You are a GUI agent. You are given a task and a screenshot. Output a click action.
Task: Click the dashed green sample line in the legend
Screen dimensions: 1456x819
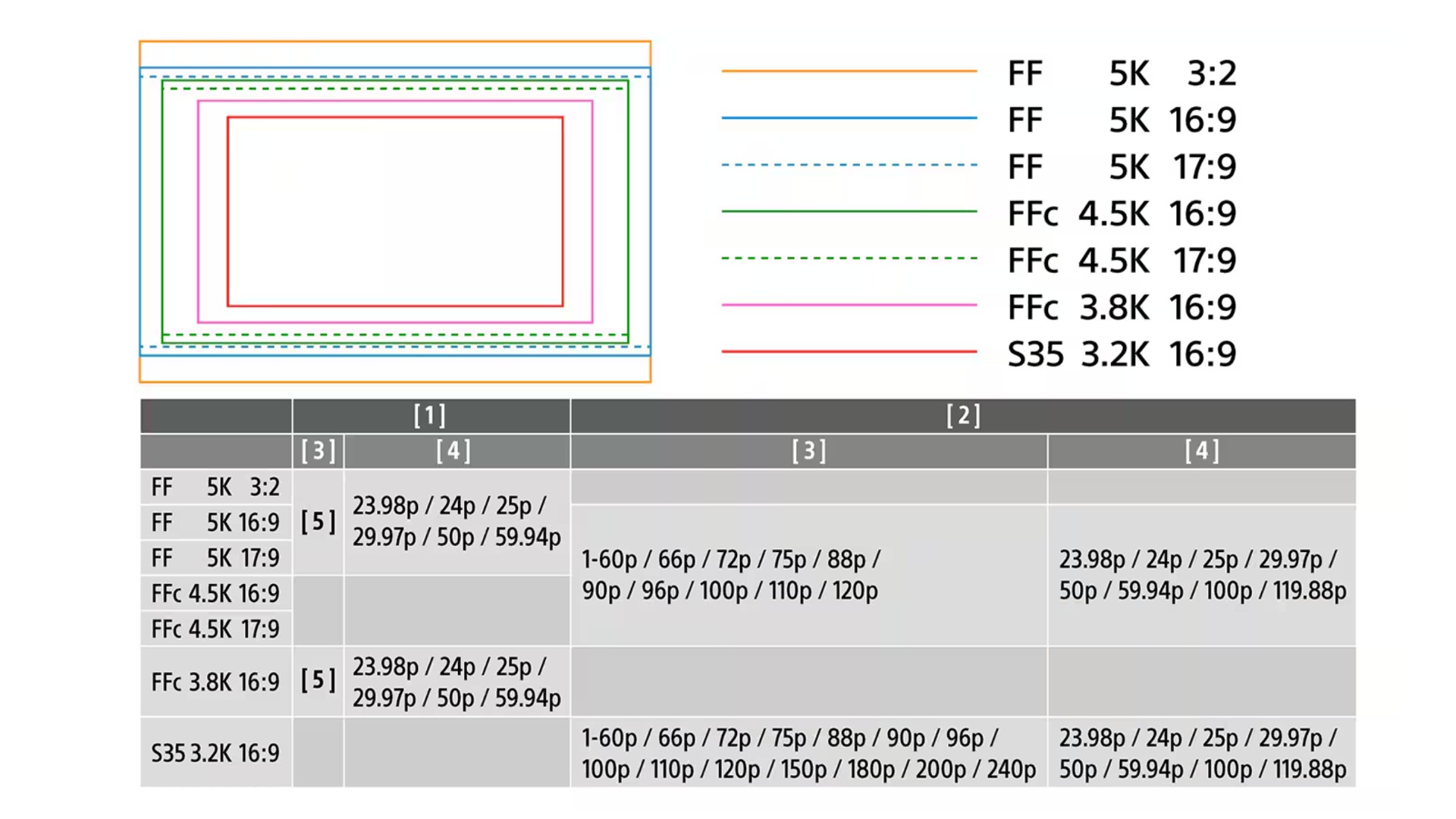[849, 258]
